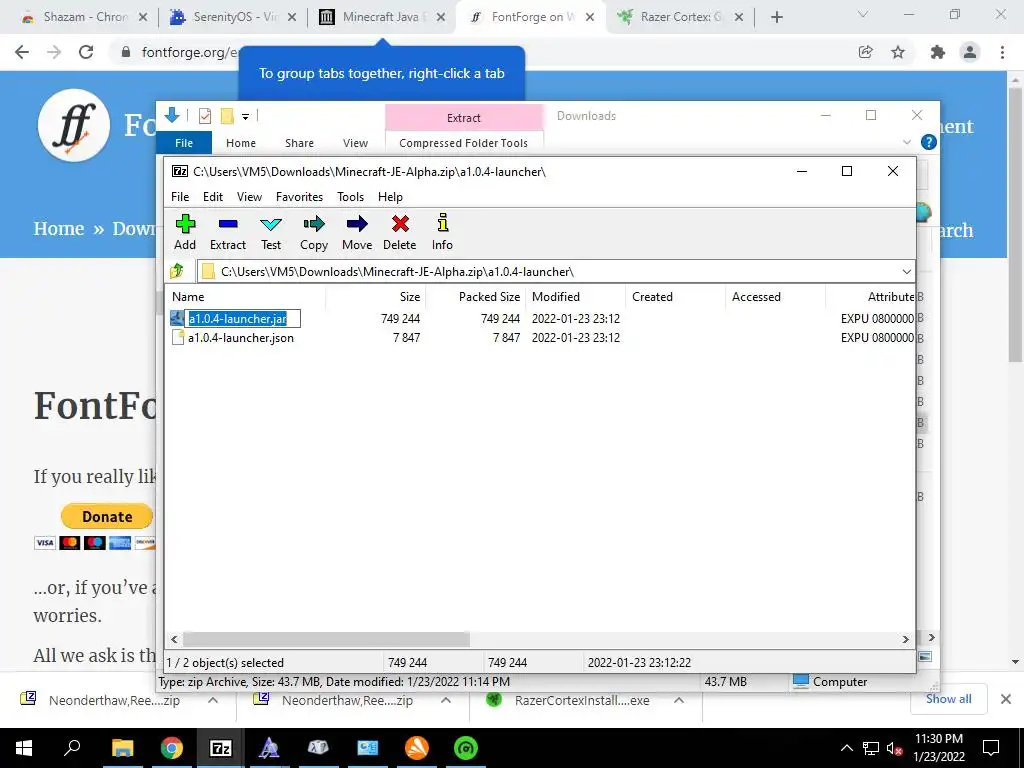Viewport: 1024px width, 768px height.
Task: Expand the Explorer ribbon chevron
Action: pyautogui.click(x=906, y=142)
